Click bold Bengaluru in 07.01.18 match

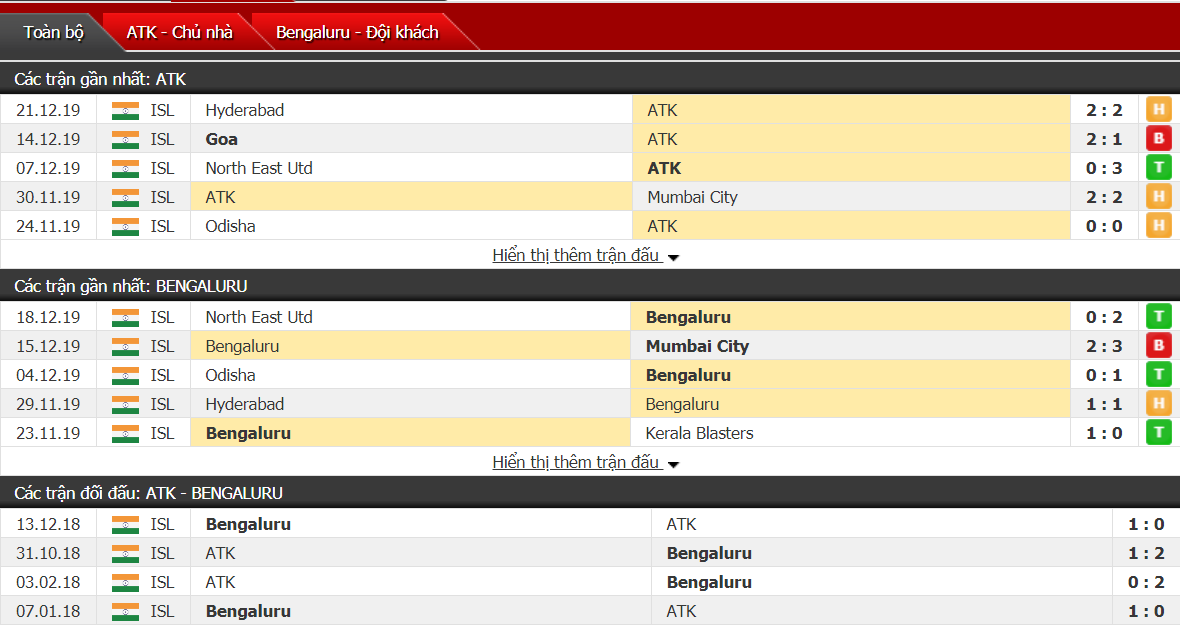click(x=248, y=611)
